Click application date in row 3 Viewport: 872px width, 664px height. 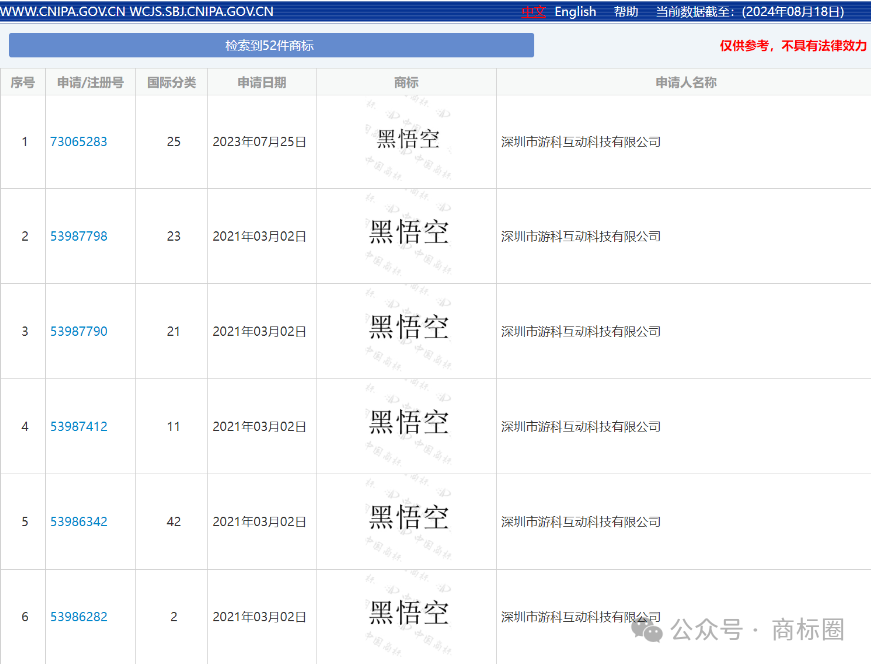pos(259,331)
